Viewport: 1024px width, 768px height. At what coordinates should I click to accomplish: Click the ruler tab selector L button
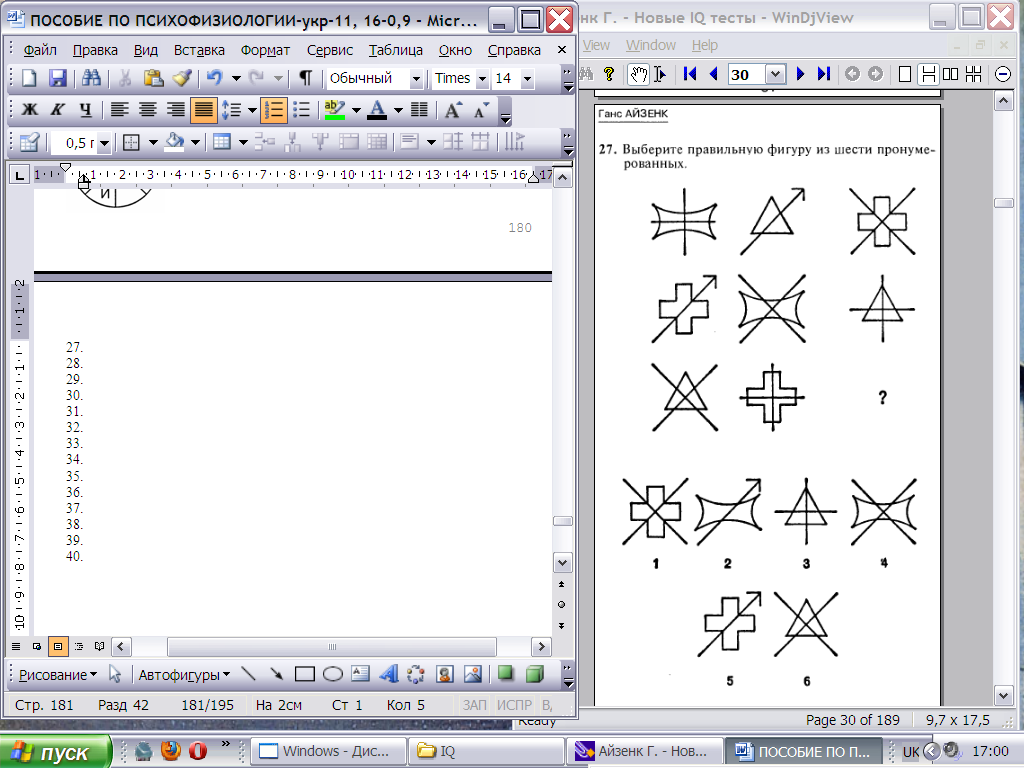point(20,175)
